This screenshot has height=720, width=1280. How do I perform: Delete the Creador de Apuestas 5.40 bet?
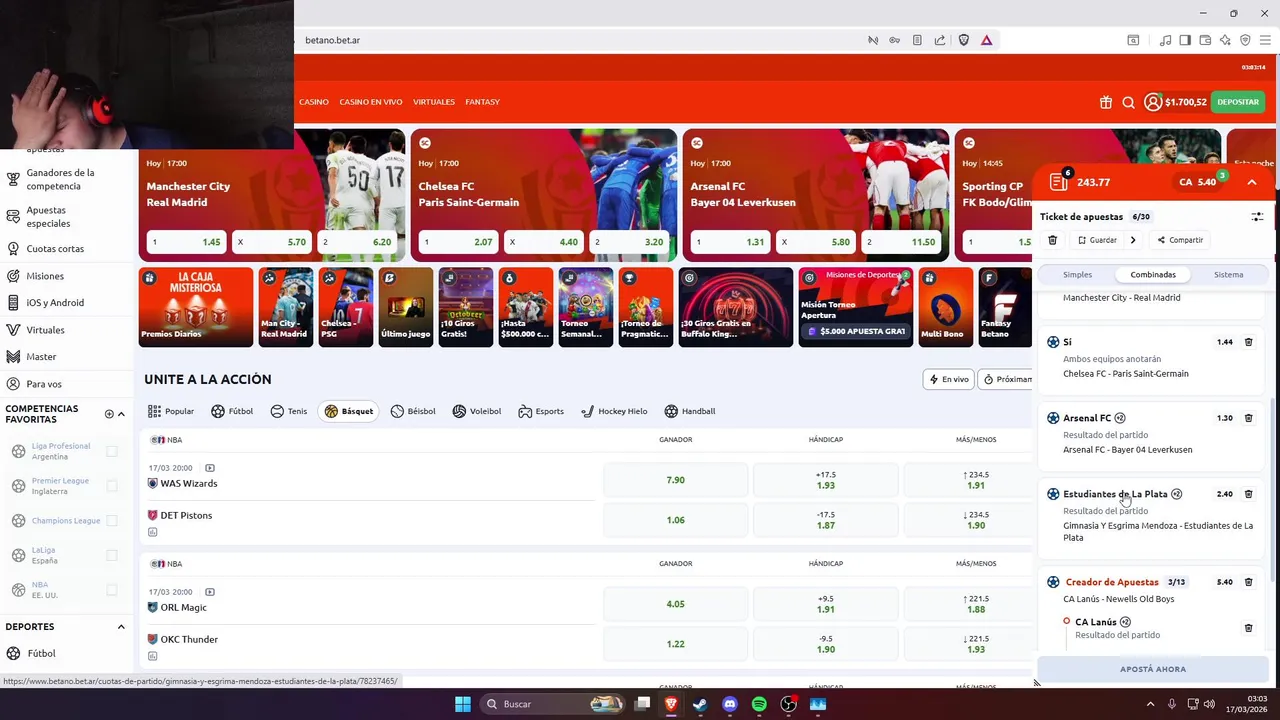tap(1248, 582)
